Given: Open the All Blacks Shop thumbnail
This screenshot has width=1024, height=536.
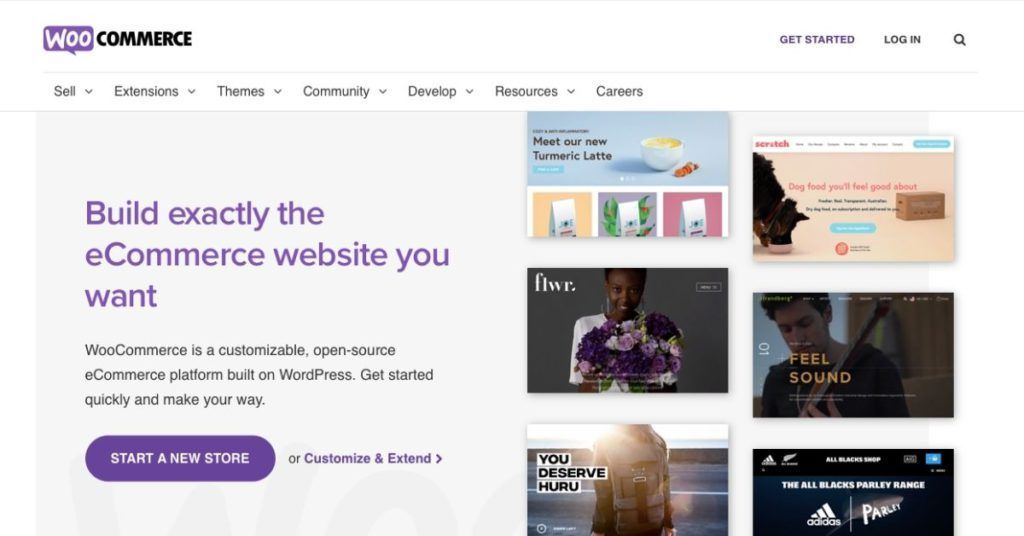Looking at the screenshot, I should 853,492.
